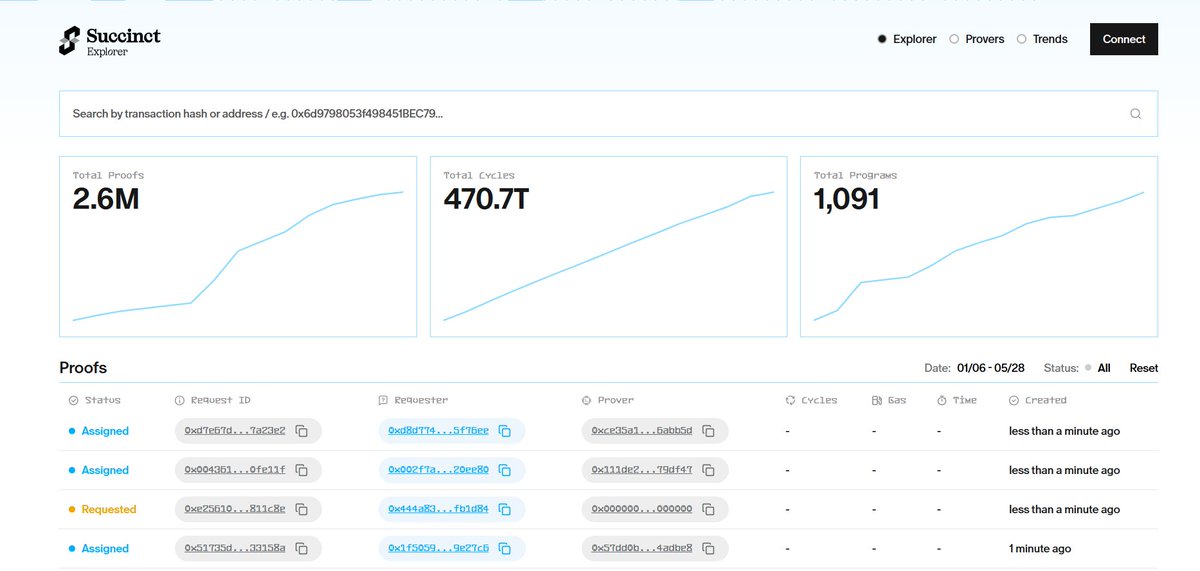
Task: Click the Total Programs 1,091 chart
Action: tap(979, 246)
